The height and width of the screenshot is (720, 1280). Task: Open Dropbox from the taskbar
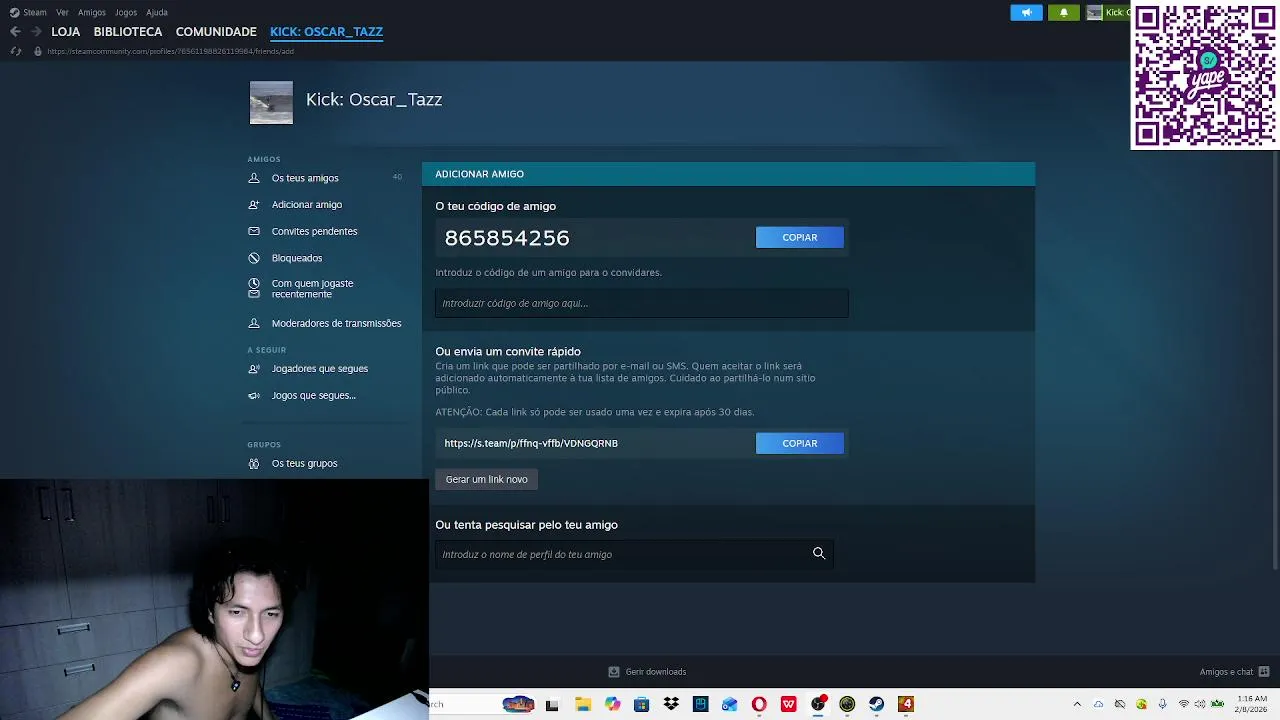(671, 704)
